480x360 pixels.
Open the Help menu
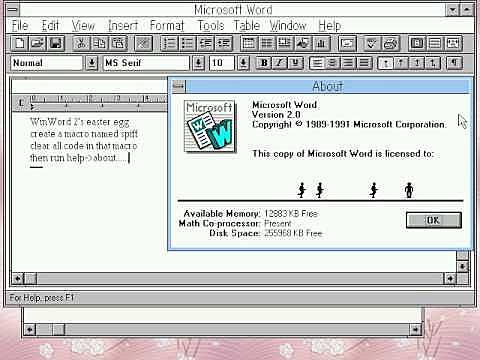329,26
